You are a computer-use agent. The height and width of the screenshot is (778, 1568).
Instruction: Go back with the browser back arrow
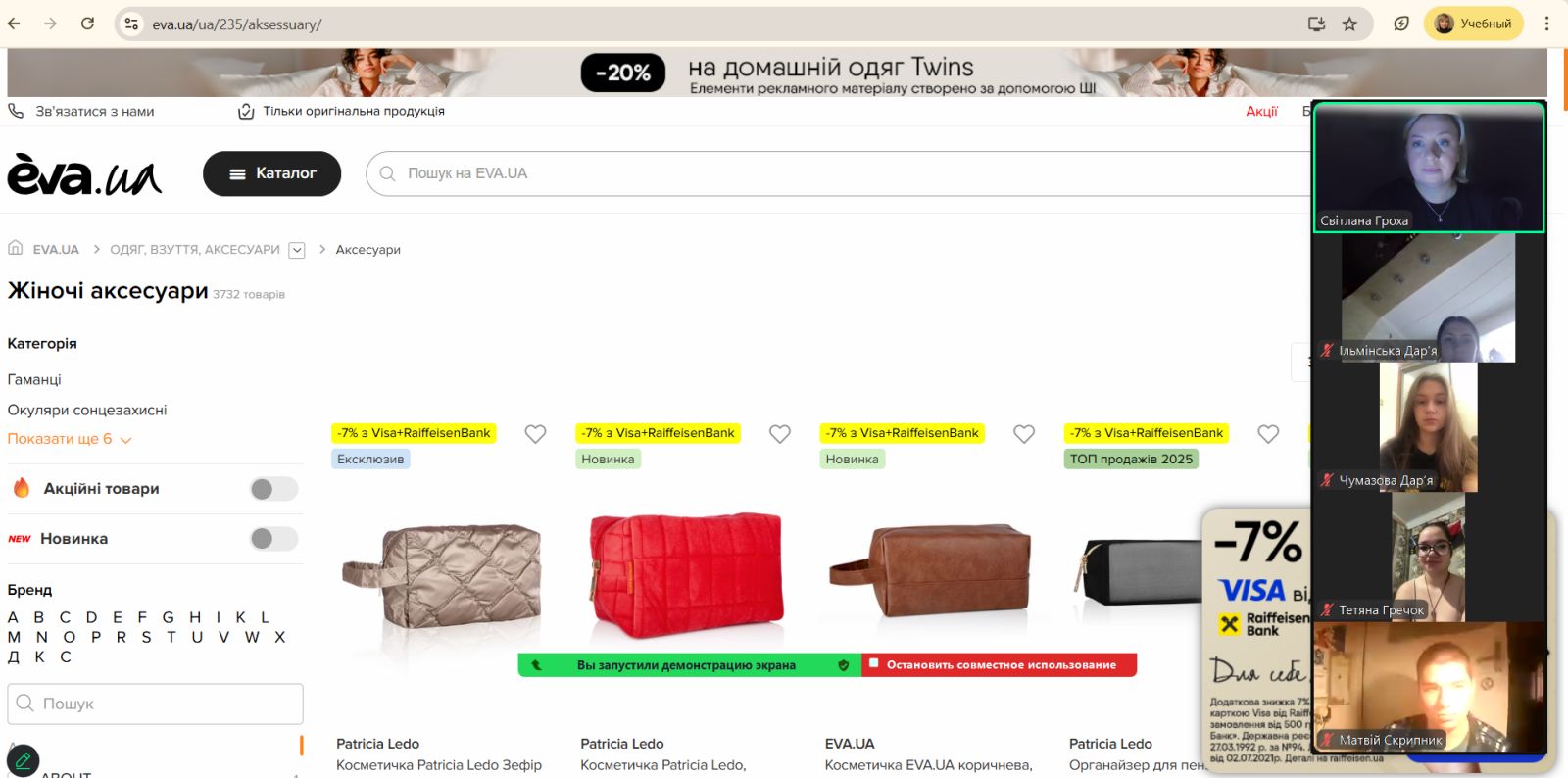[x=15, y=24]
